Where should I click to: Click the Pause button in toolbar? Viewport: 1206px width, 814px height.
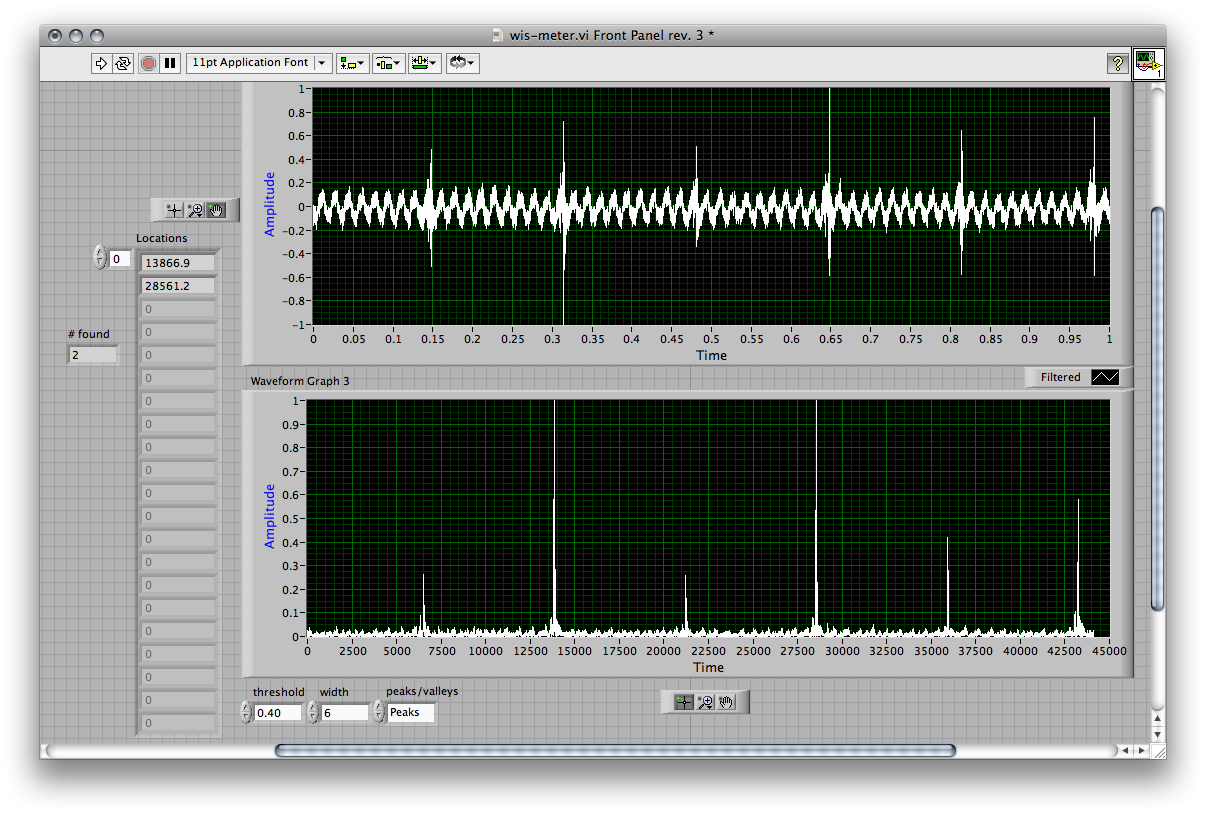(x=170, y=63)
